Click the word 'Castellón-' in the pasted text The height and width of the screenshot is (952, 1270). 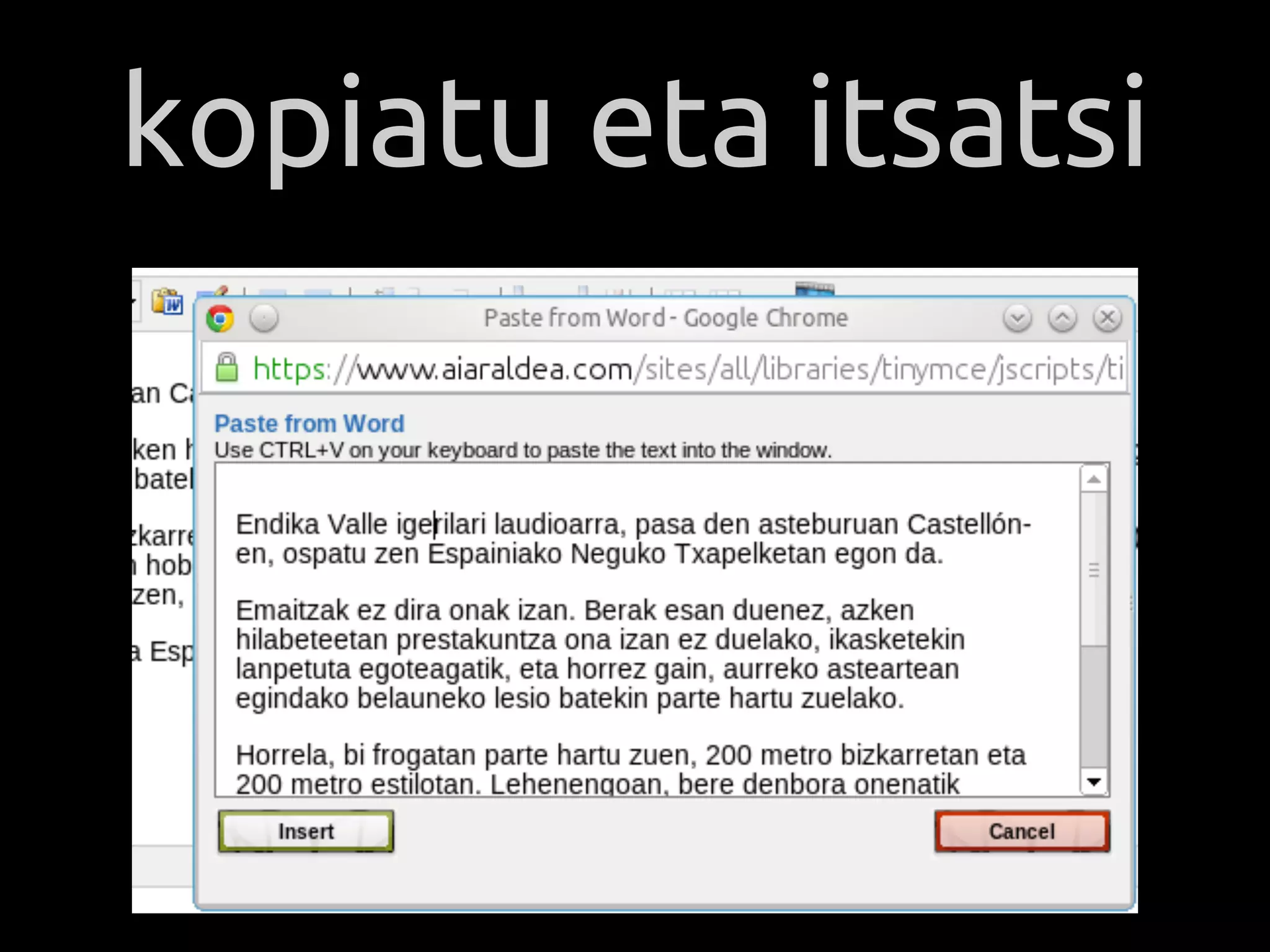pyautogui.click(x=969, y=524)
